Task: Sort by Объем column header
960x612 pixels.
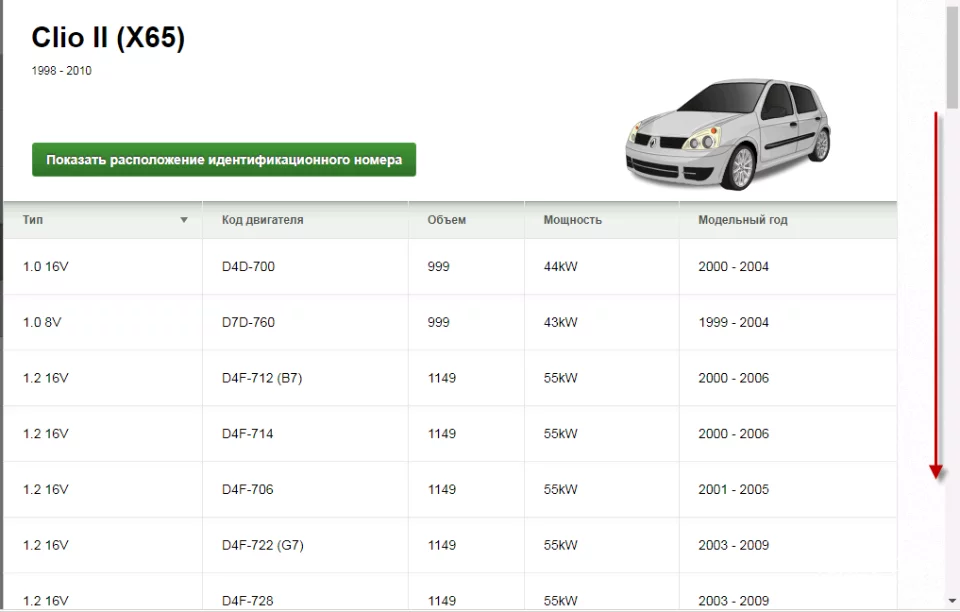Action: coord(446,220)
